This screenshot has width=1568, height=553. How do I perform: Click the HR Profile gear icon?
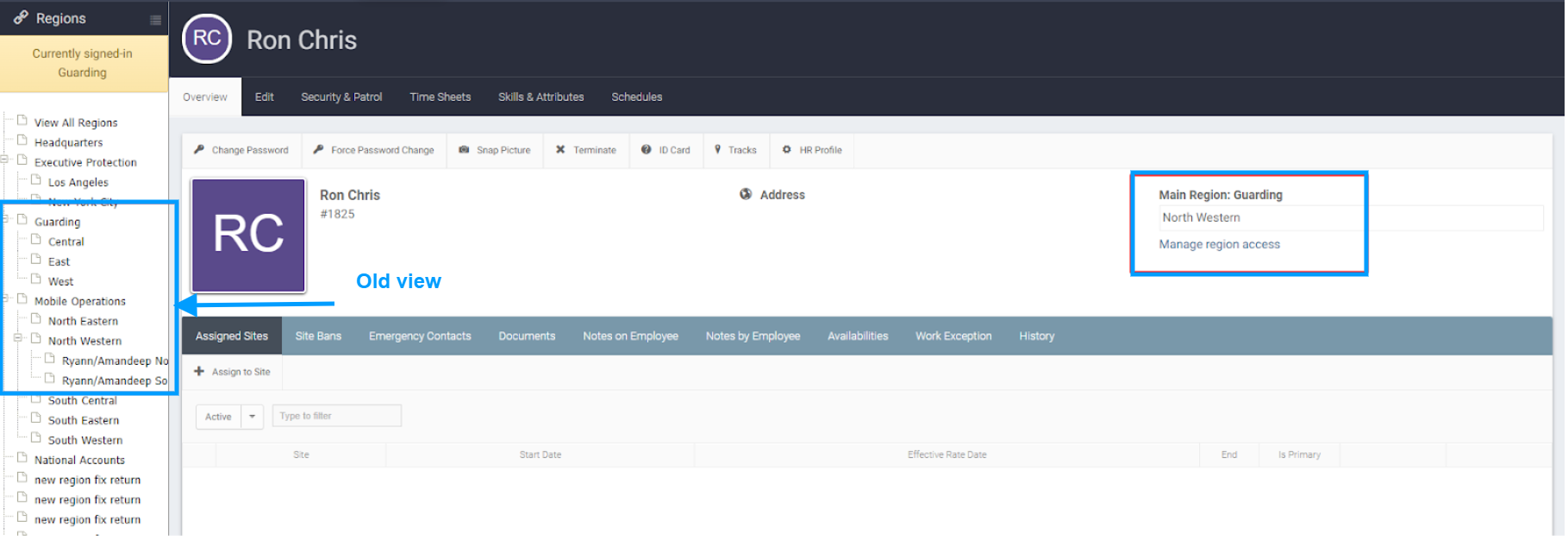(786, 149)
